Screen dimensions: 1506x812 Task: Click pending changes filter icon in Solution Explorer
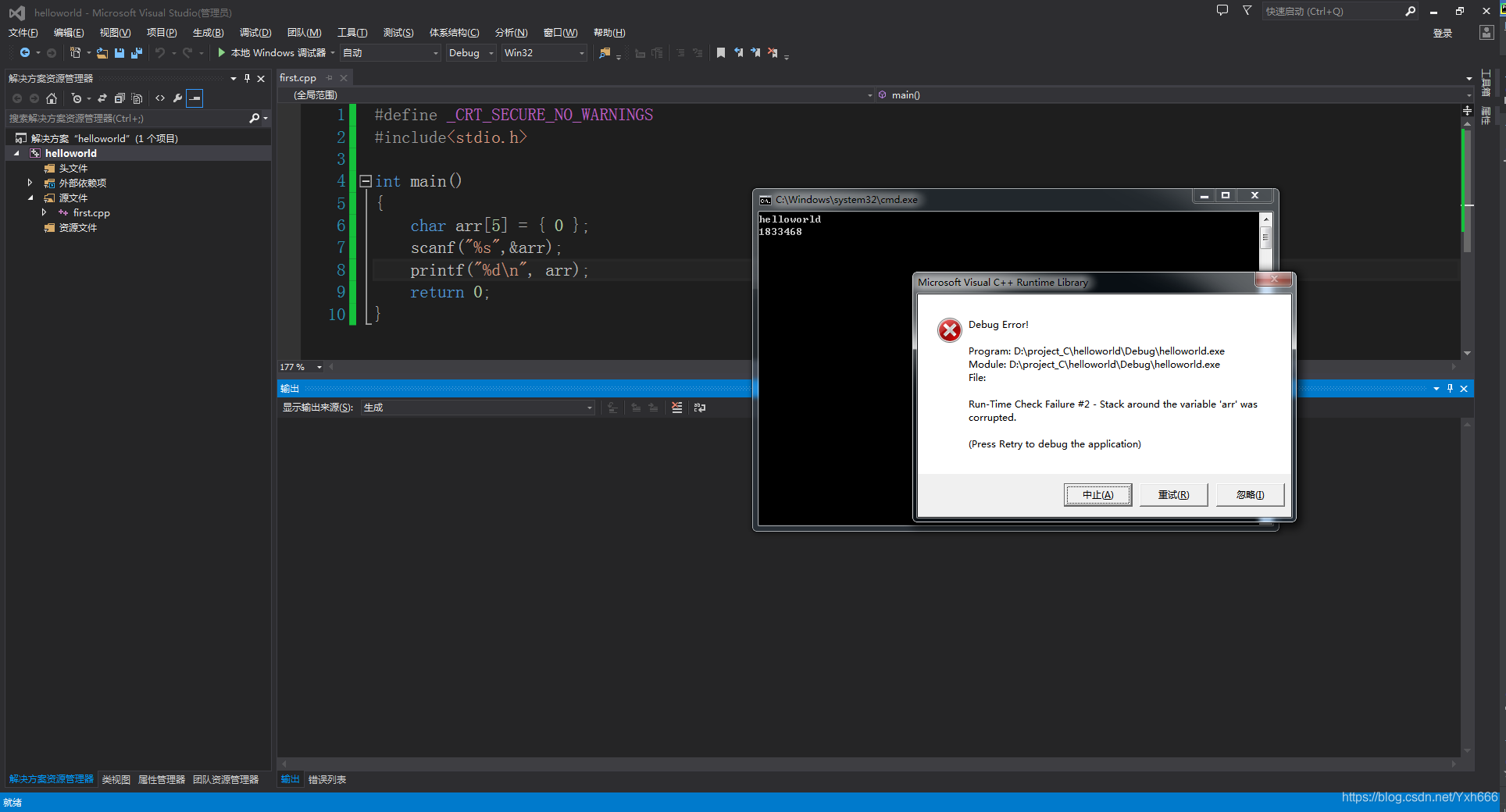point(76,98)
